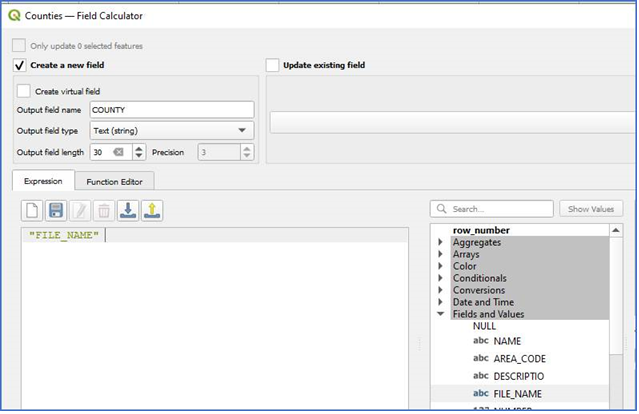
Task: Click the QGIS logo in title bar
Action: (14, 15)
